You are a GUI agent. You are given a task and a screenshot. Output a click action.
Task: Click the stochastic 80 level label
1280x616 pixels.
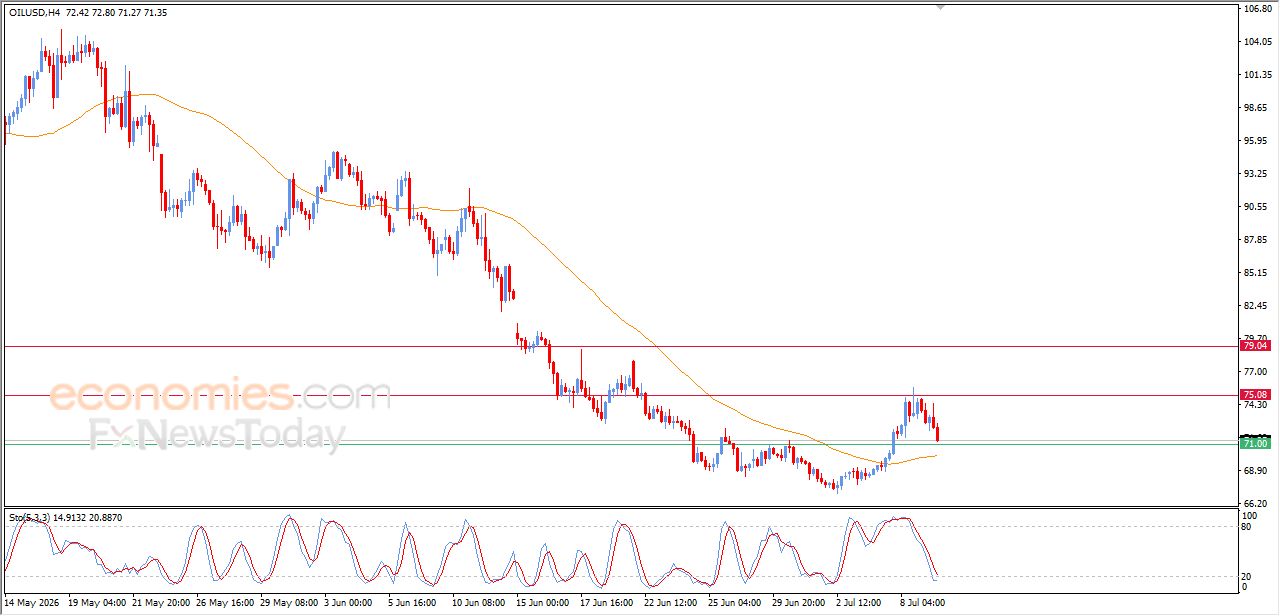pos(1248,526)
